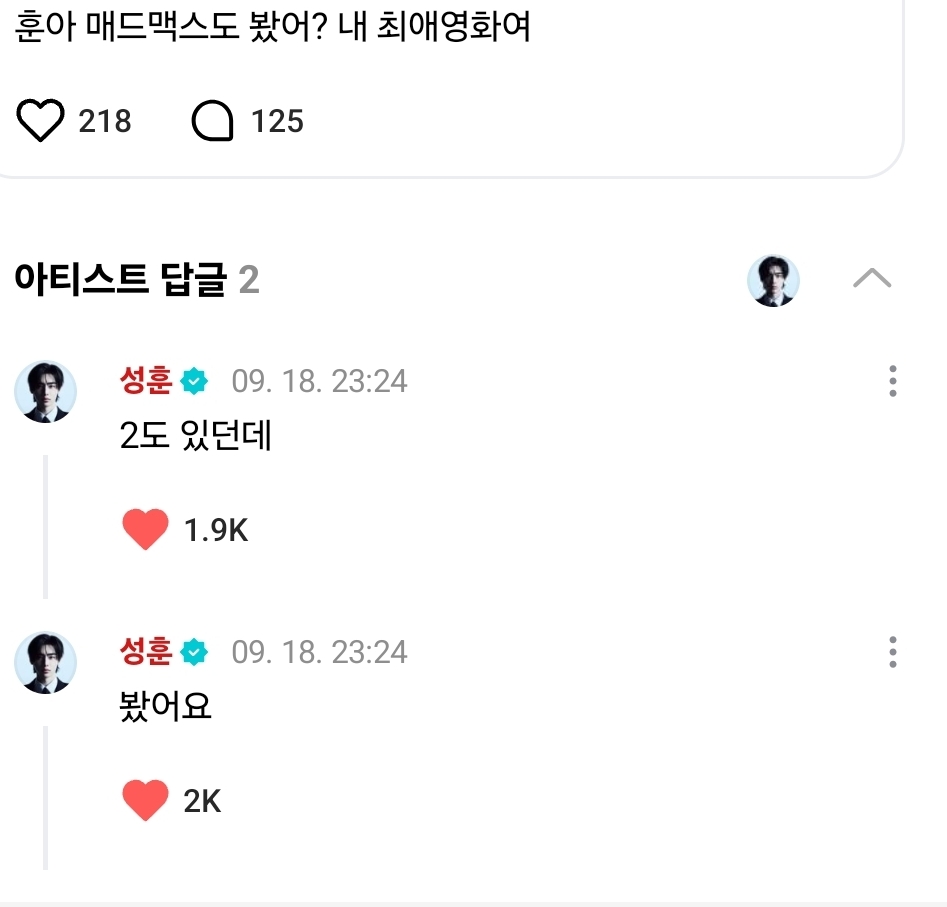Tap the "2도 있던데" reply text
The height and width of the screenshot is (907, 947).
195,437
